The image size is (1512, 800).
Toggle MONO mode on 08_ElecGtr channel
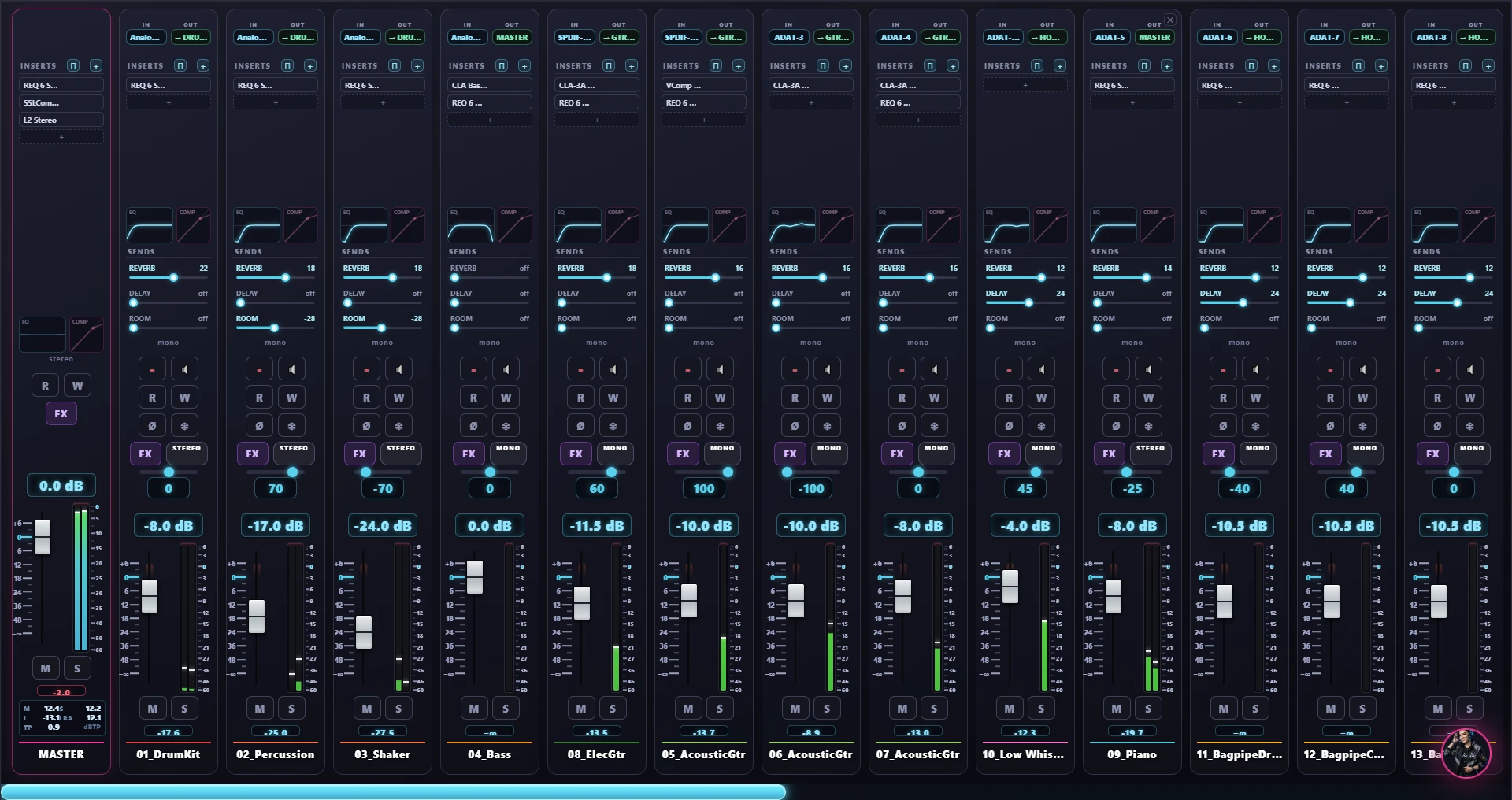pyautogui.click(x=615, y=452)
